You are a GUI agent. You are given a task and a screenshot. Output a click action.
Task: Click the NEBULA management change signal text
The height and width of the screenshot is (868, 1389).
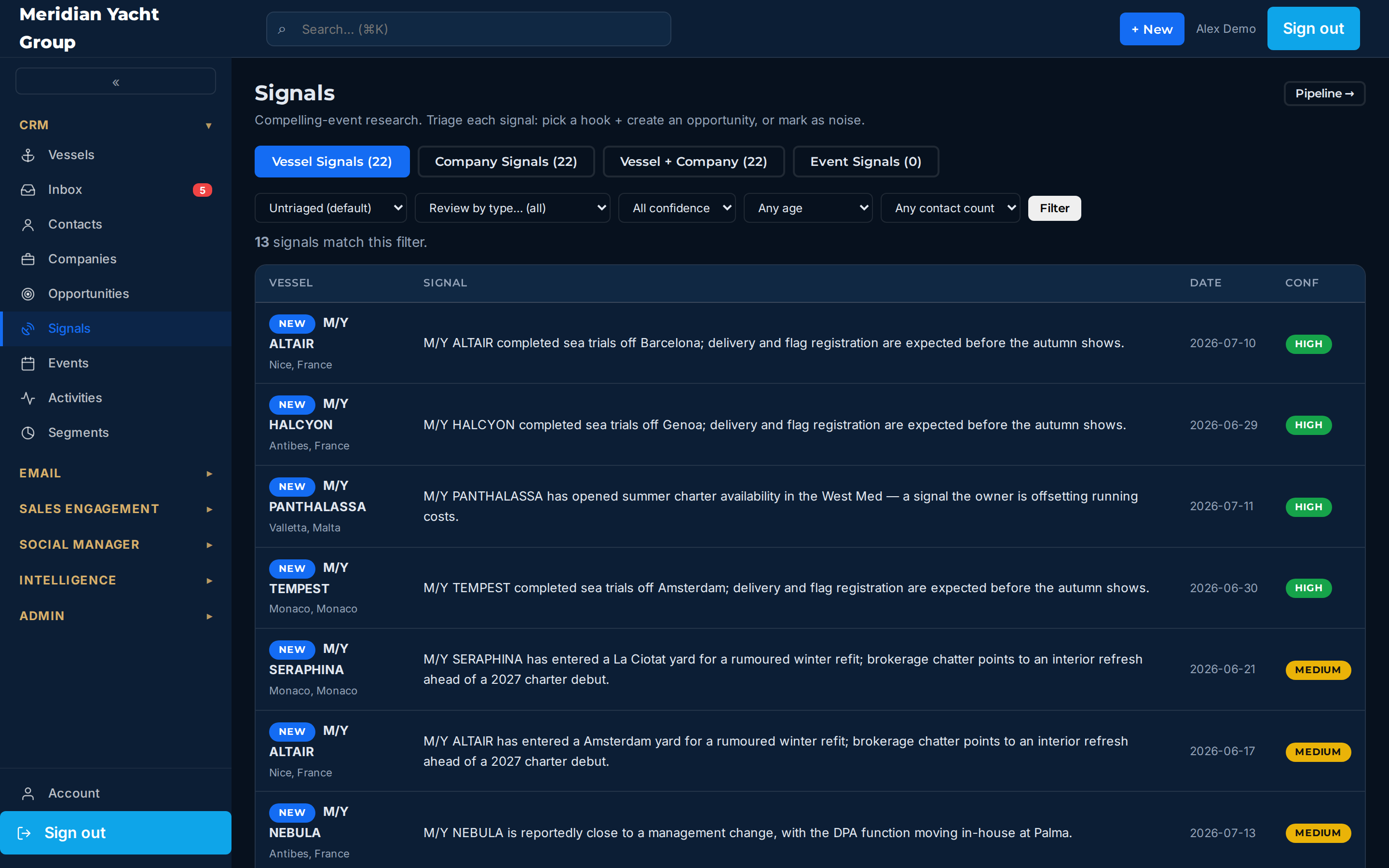pos(748,833)
